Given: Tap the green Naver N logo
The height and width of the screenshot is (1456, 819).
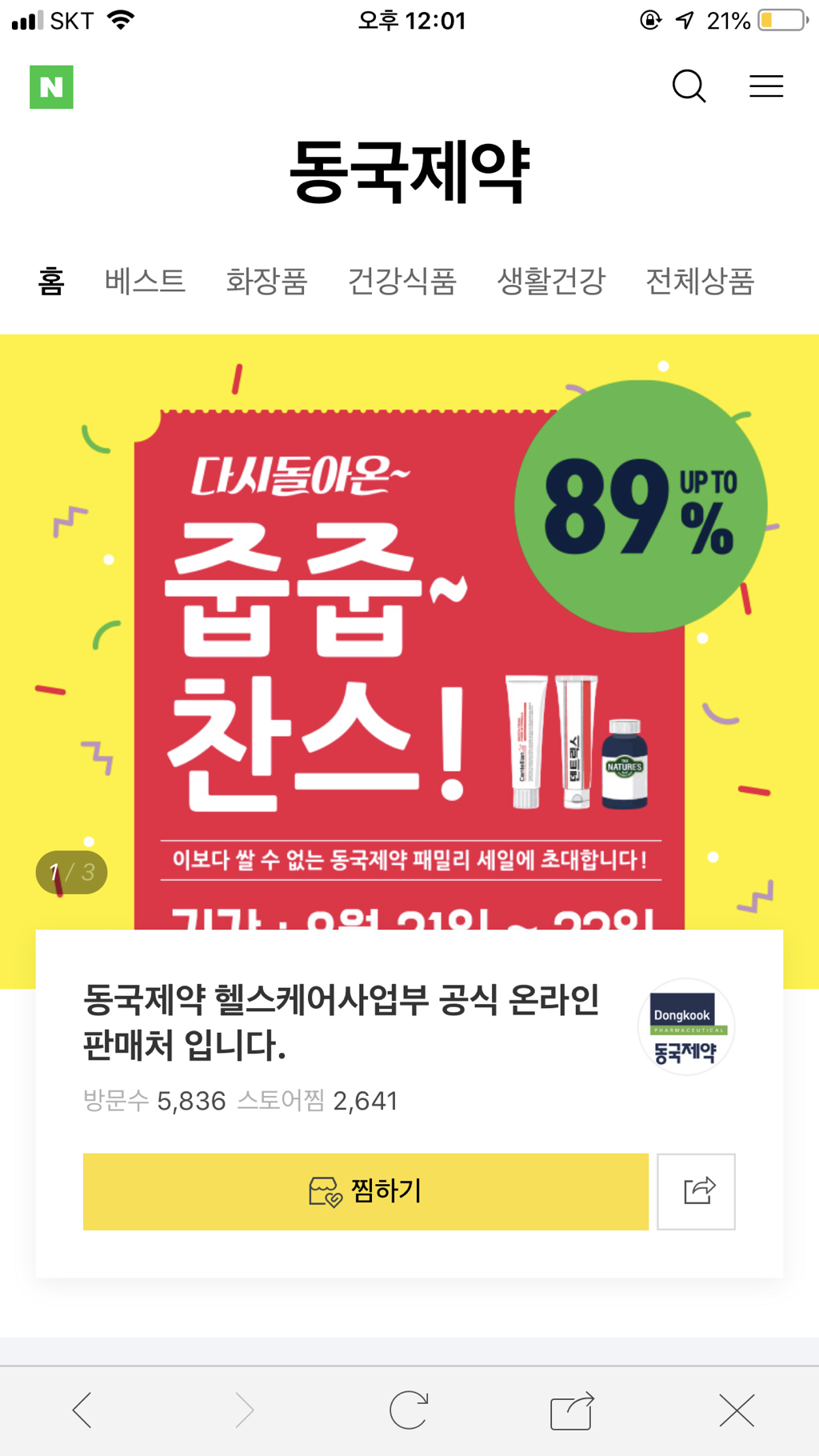Looking at the screenshot, I should (51, 87).
